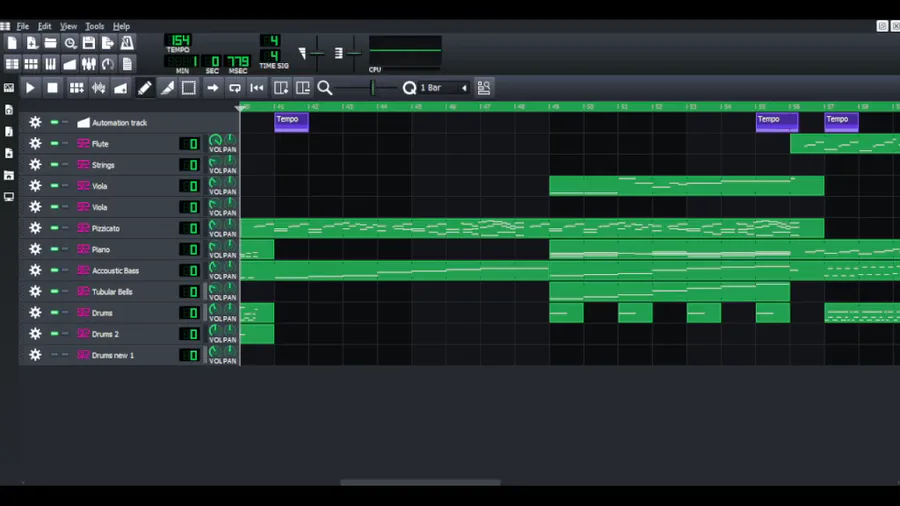Open Pizzicato track gear menu
Image resolution: width=900 pixels, height=506 pixels.
tap(35, 228)
